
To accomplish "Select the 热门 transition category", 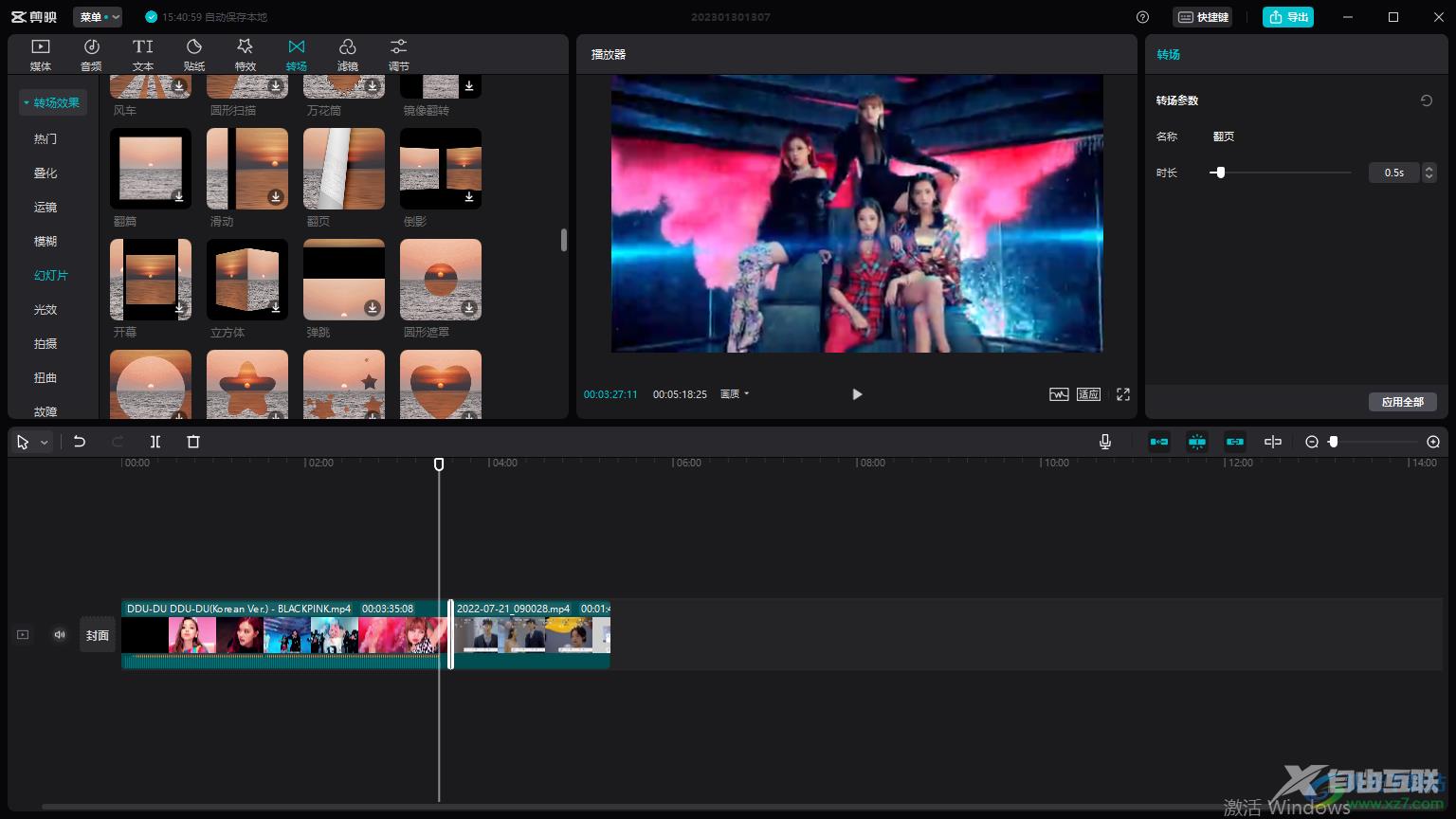I will coord(45,138).
